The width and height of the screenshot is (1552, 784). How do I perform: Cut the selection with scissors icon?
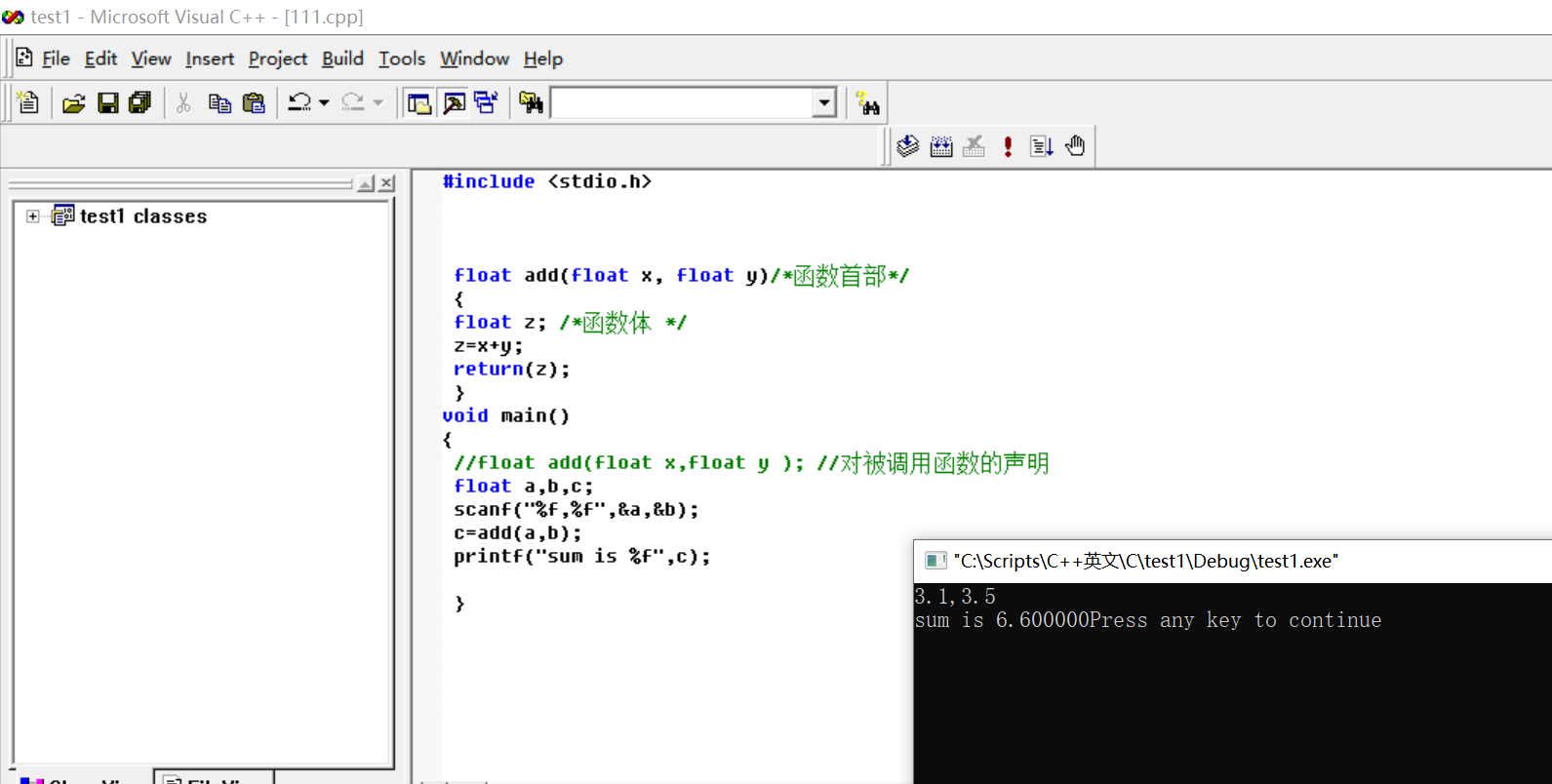pyautogui.click(x=183, y=102)
